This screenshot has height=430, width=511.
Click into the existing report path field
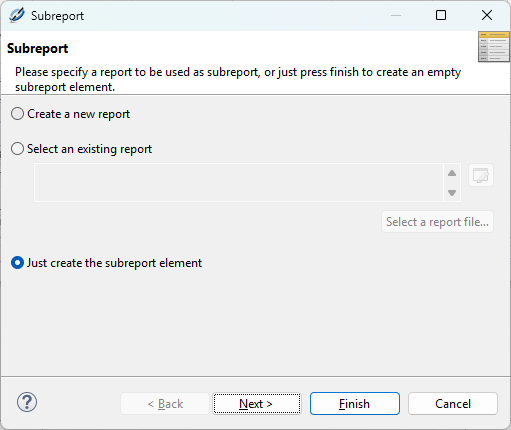pyautogui.click(x=239, y=183)
